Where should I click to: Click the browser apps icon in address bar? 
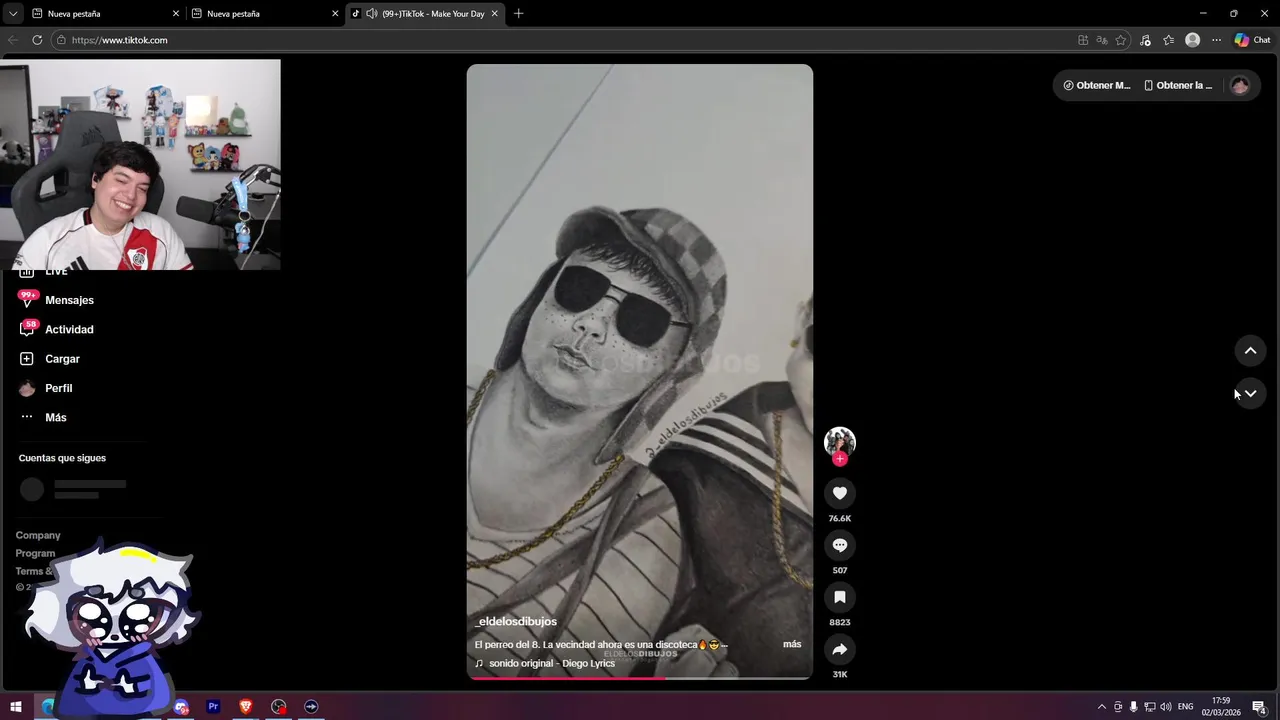pyautogui.click(x=1083, y=40)
